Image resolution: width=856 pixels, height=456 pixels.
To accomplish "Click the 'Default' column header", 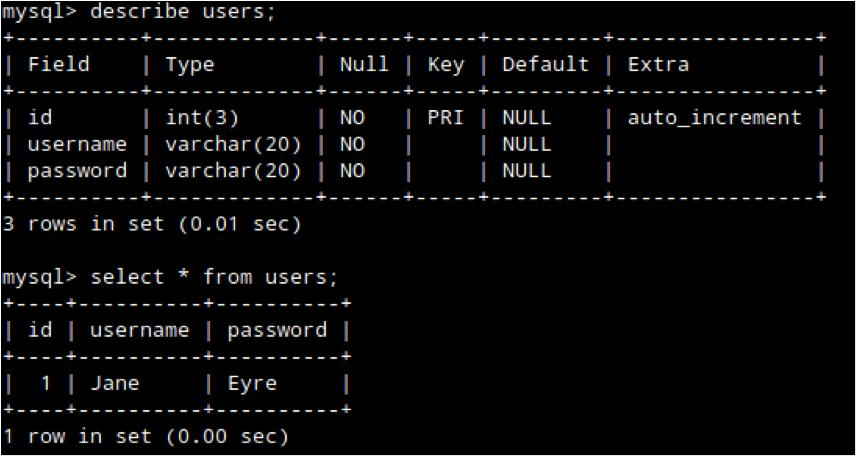I will point(545,65).
